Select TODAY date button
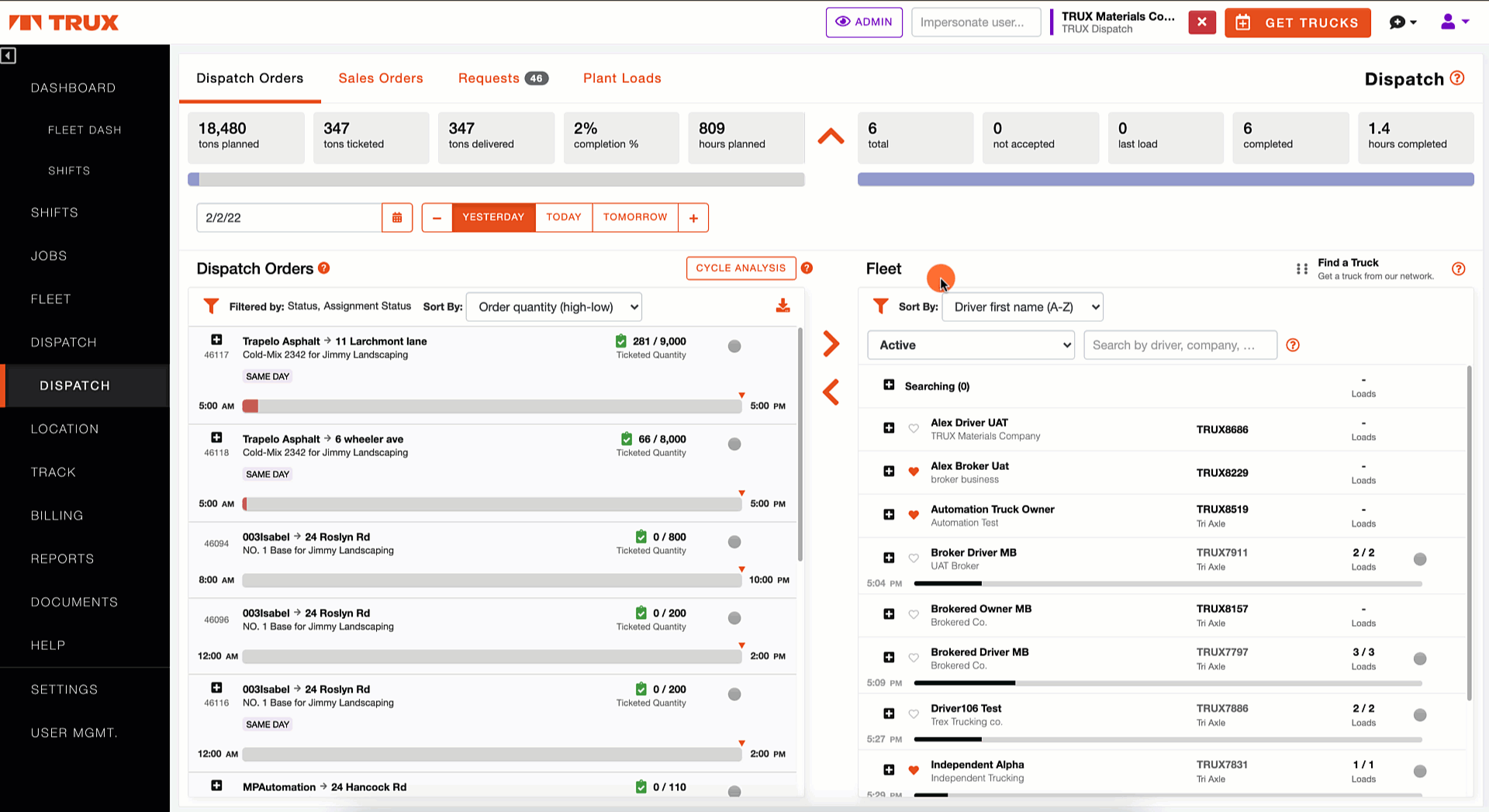The image size is (1489, 812). [564, 218]
